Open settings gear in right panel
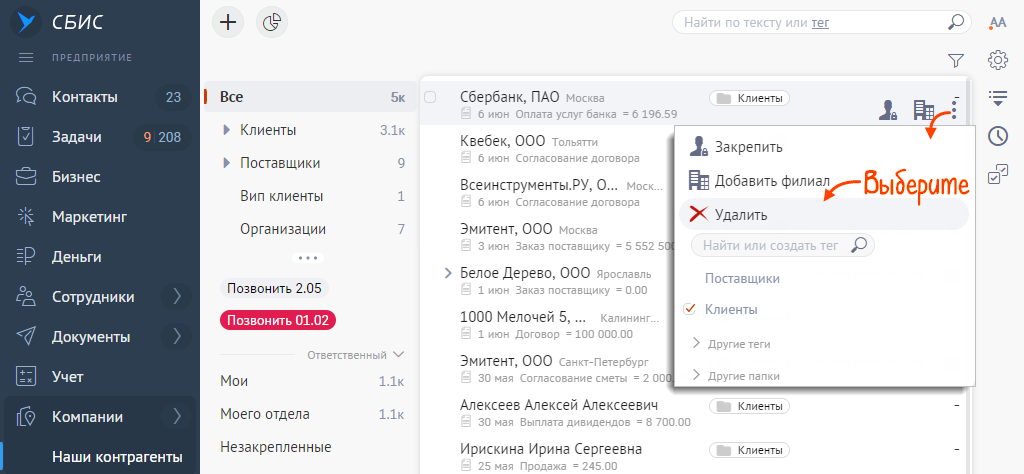This screenshot has width=1024, height=474. pyautogui.click(x=997, y=60)
